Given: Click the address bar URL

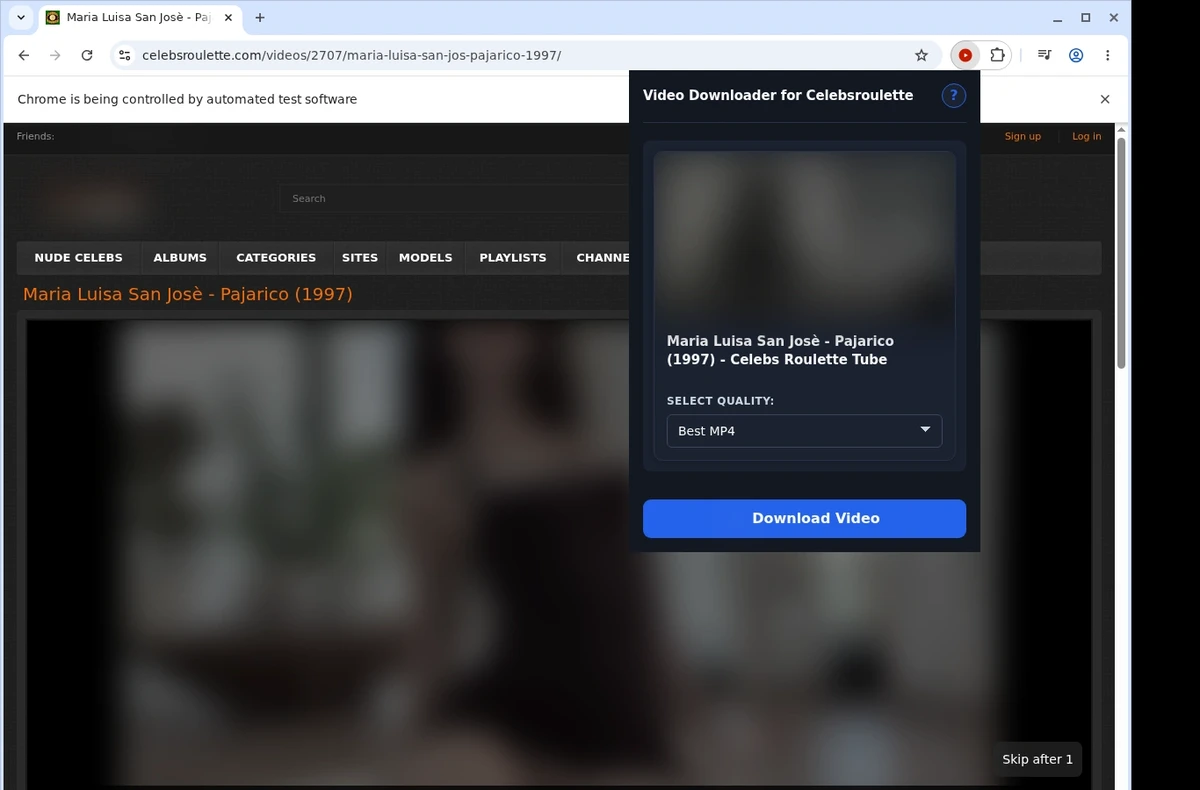Looking at the screenshot, I should click(x=352, y=55).
